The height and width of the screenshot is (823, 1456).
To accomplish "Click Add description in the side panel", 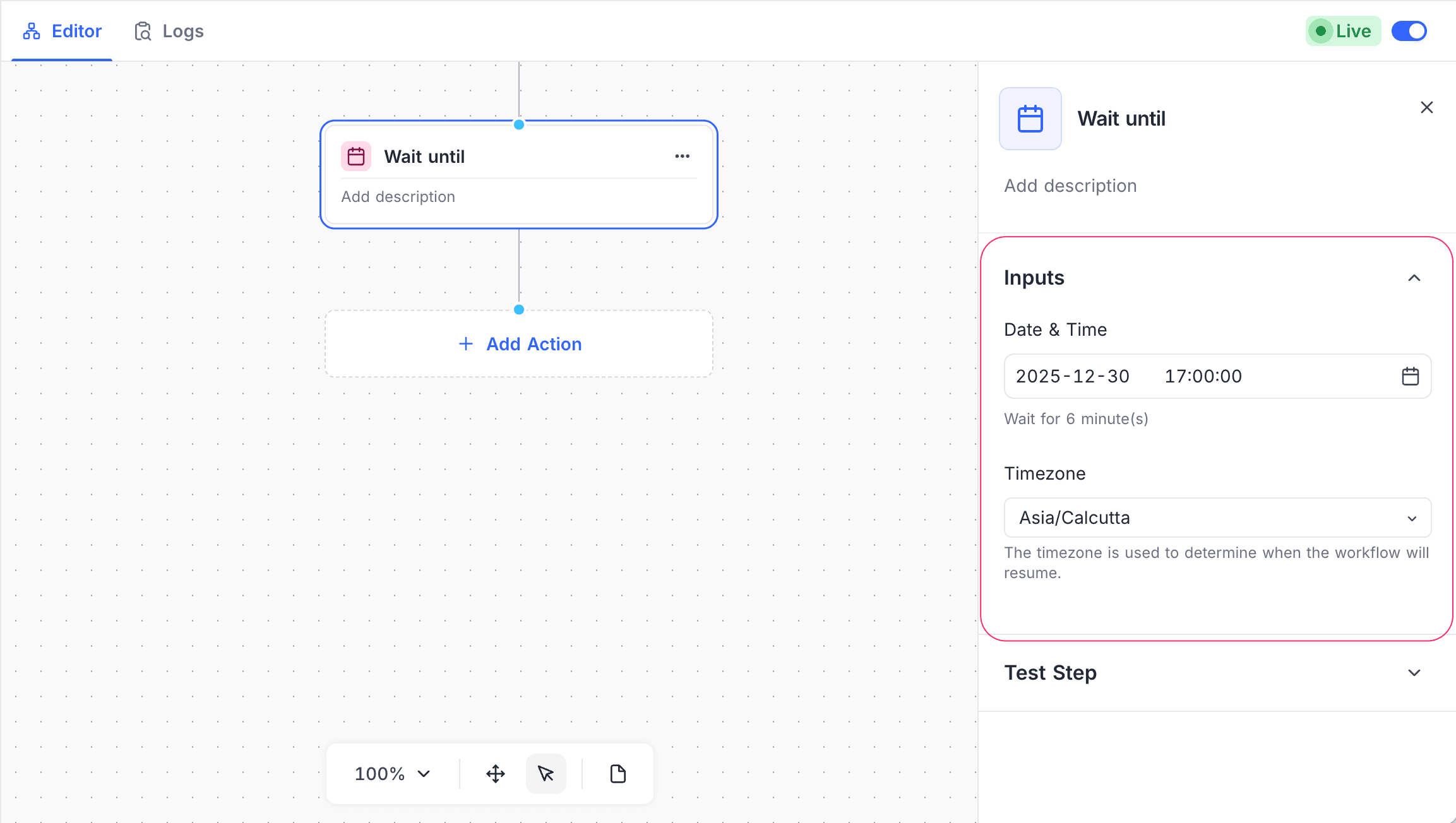I will click(x=1070, y=186).
